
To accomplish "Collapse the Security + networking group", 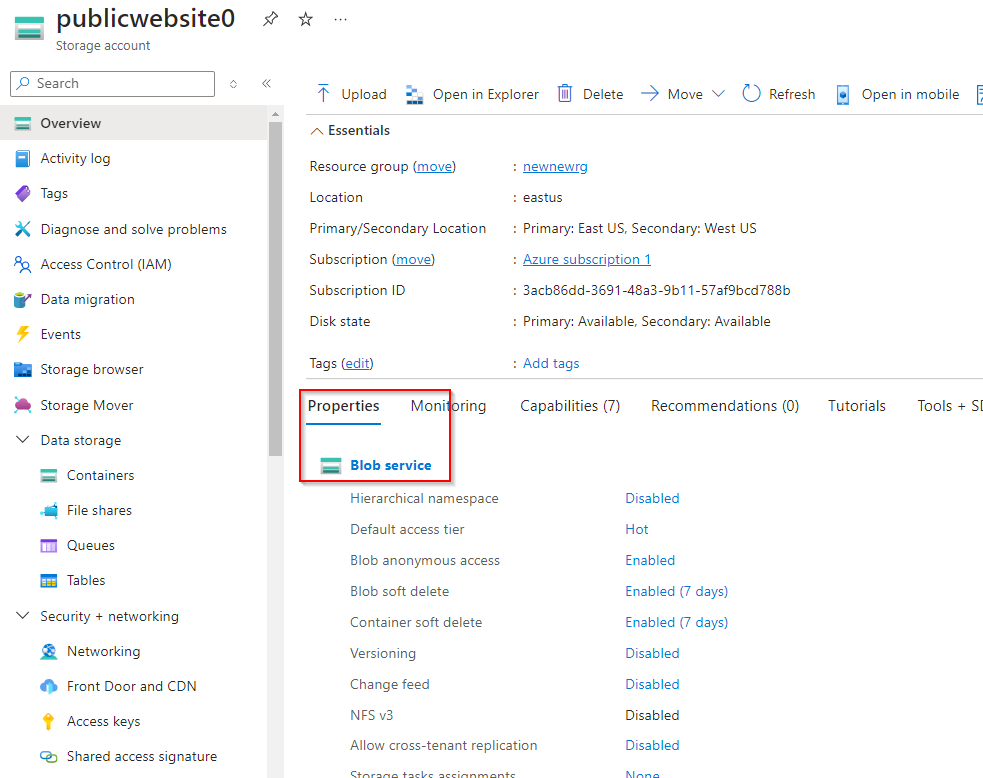I will click(23, 616).
